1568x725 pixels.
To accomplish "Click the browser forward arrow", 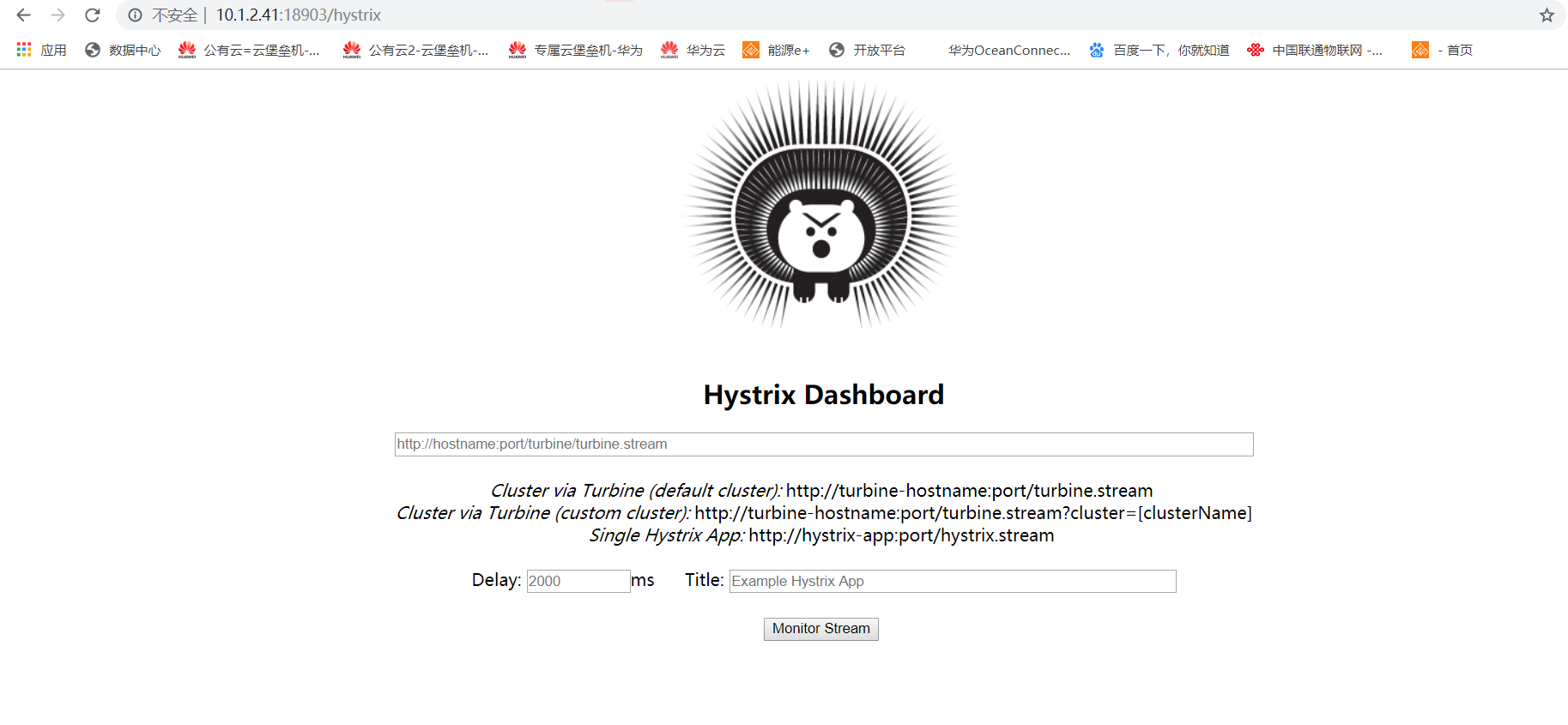I will [58, 15].
